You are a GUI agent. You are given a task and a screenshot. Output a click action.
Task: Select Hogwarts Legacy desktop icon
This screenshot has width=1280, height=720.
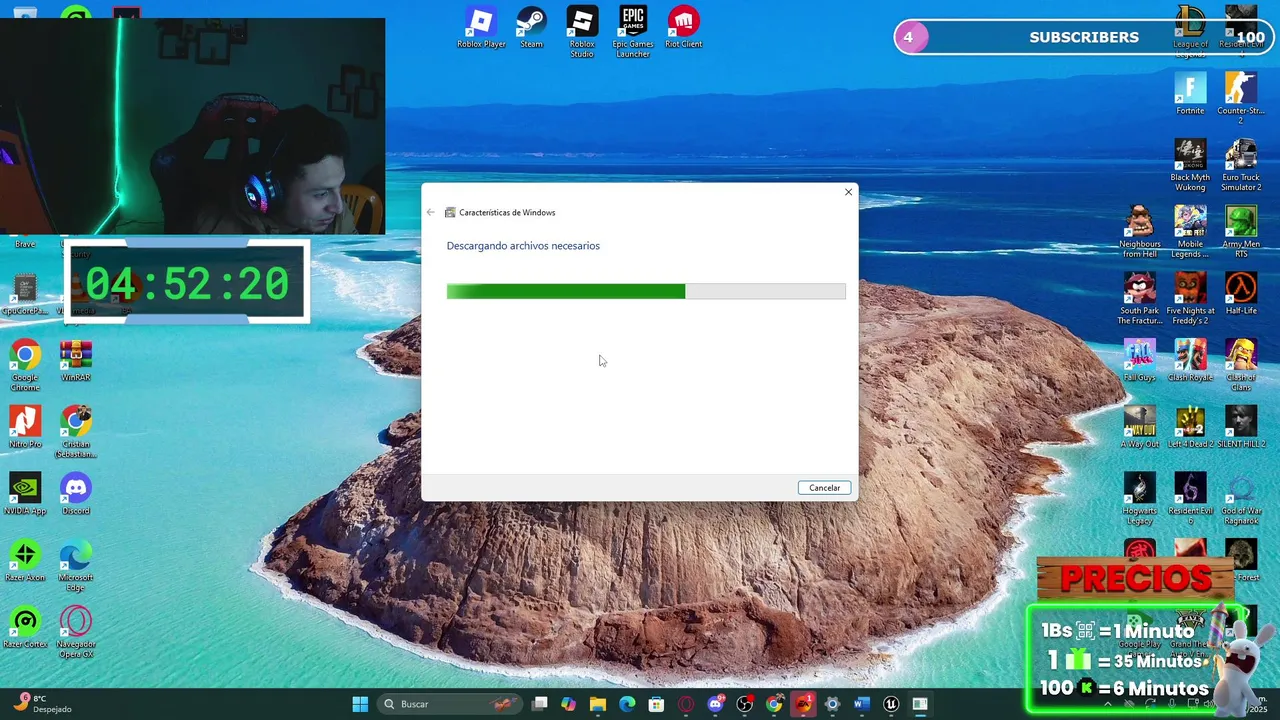(x=1139, y=499)
